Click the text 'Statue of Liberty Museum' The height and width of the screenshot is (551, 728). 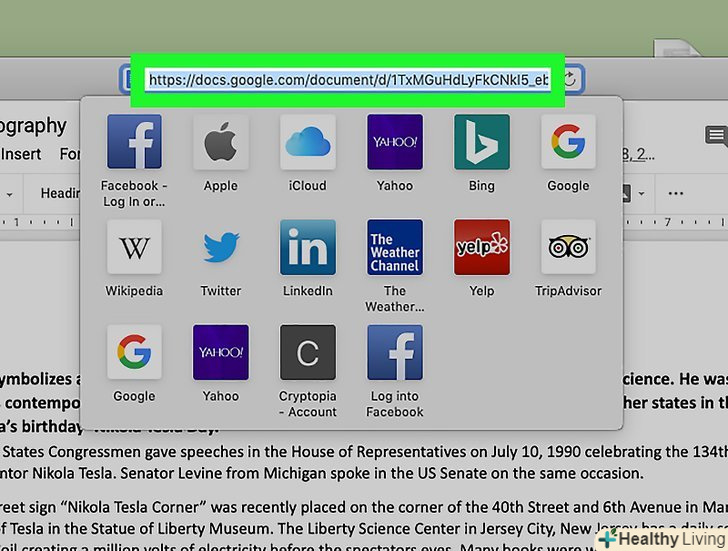(x=180, y=529)
